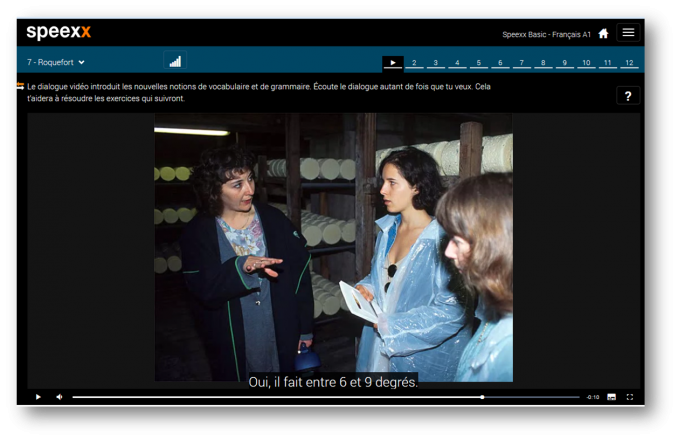678x440 pixels.
Task: Go to exercise 10
Action: [x=586, y=63]
